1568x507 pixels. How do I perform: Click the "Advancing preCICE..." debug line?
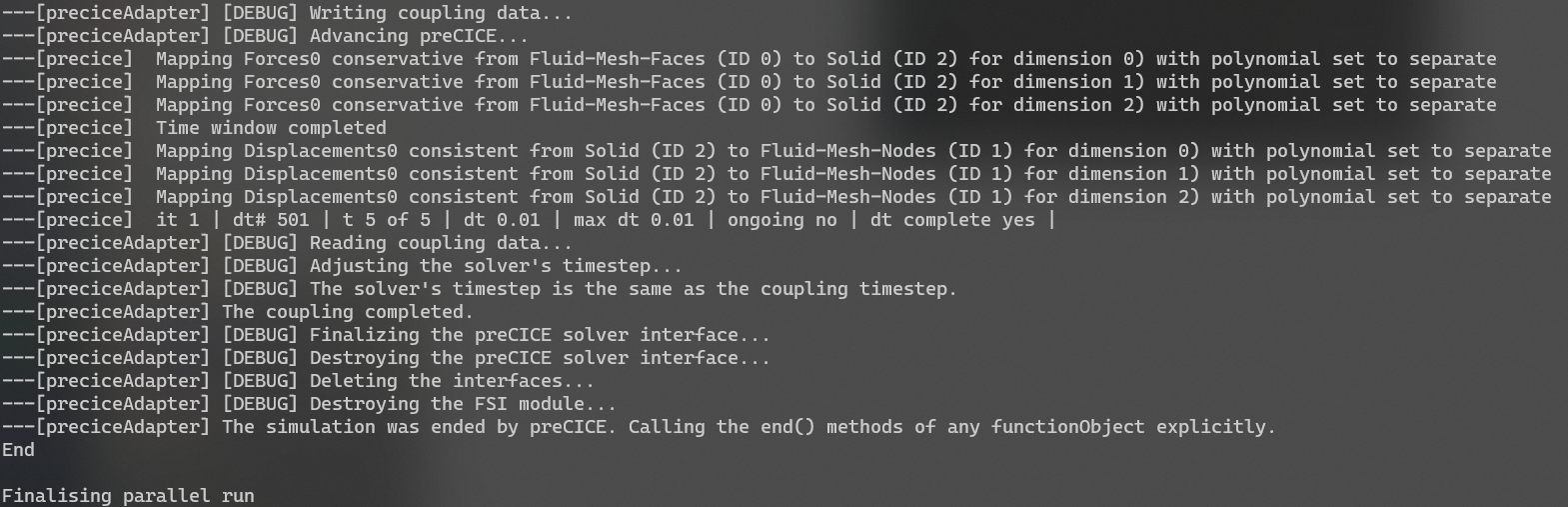(x=418, y=36)
